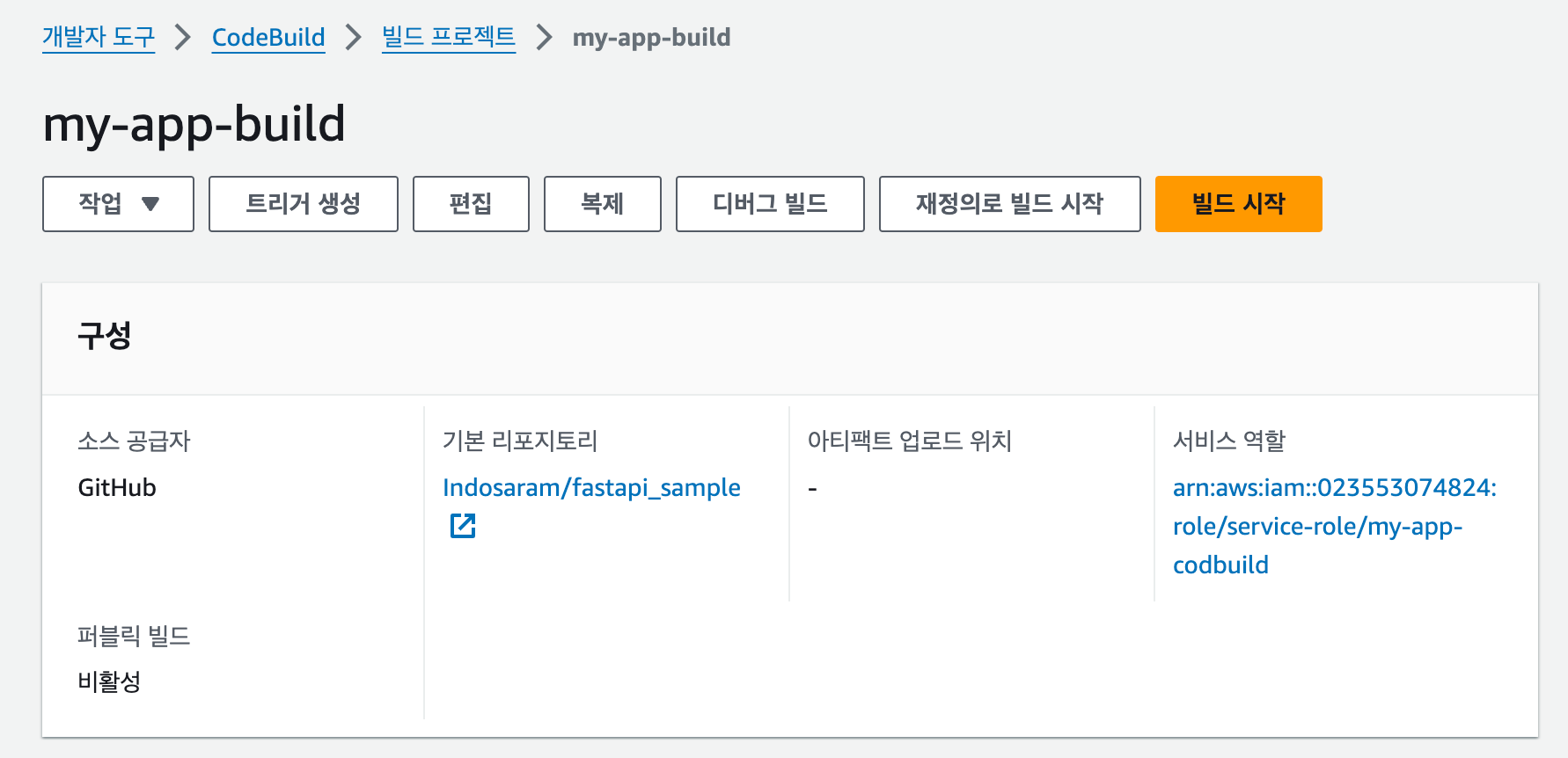Open Indosaram/fastapi_sample repository link
Viewport: 1568px width, 758px height.
pos(591,487)
